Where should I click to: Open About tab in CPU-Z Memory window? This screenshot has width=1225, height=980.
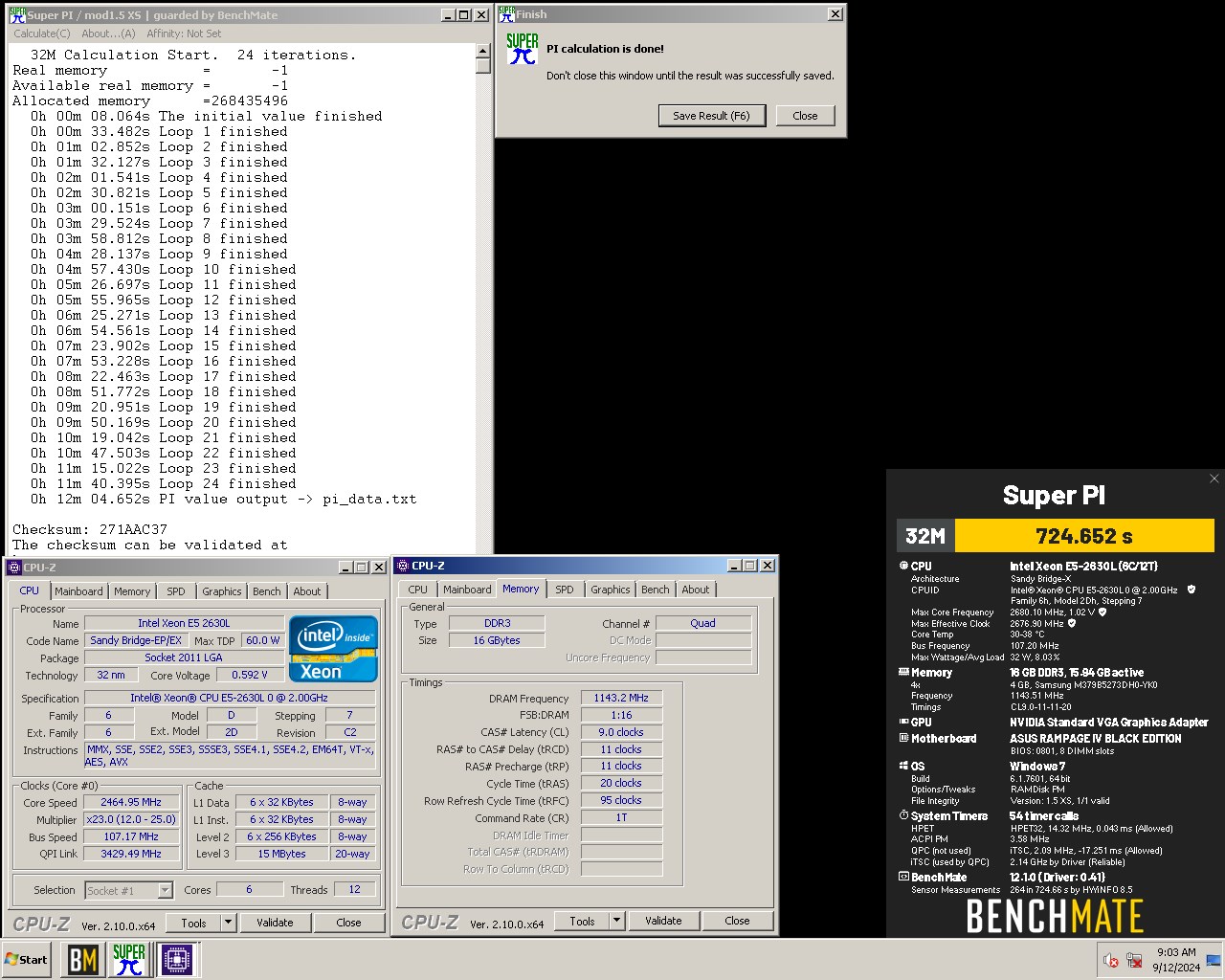click(696, 590)
